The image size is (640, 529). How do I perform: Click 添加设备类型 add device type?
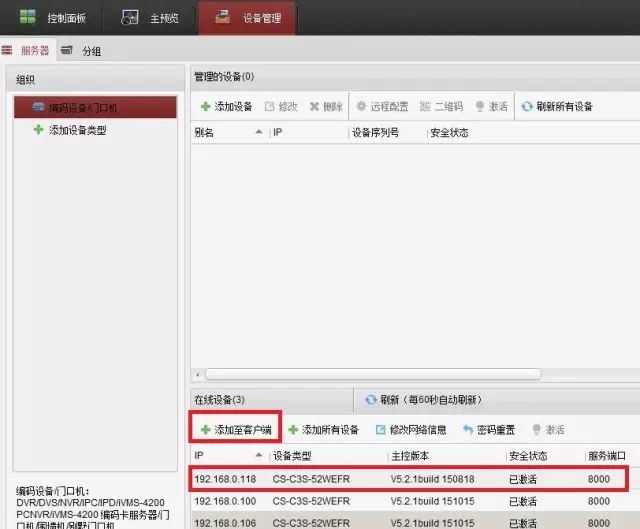(76, 130)
